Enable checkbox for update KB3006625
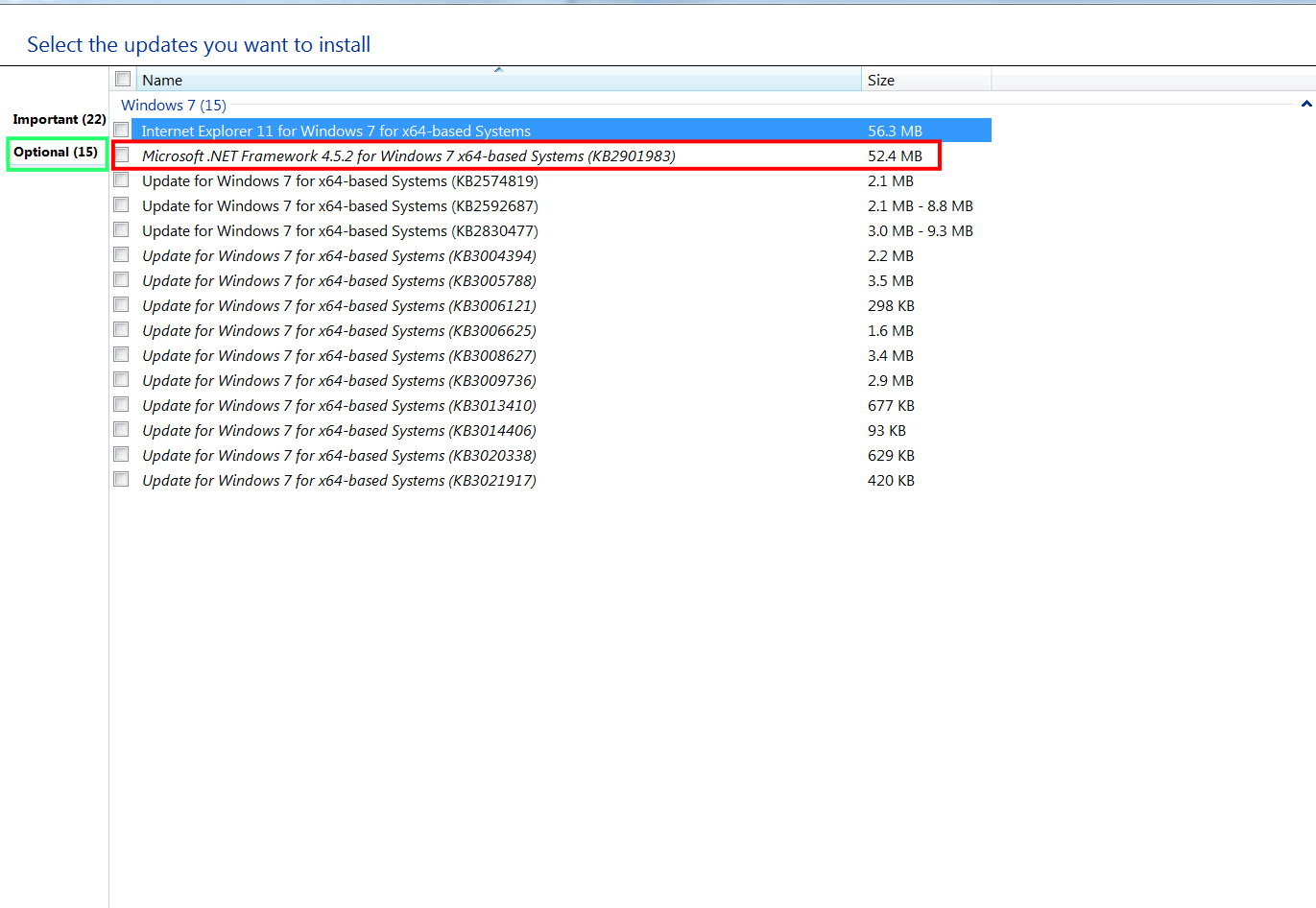 pyautogui.click(x=121, y=329)
